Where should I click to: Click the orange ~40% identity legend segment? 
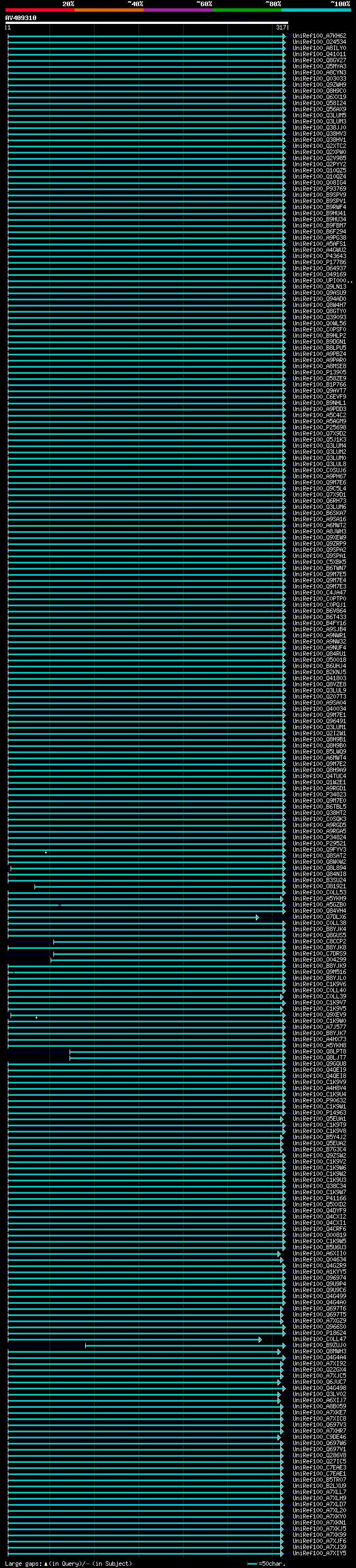click(109, 11)
